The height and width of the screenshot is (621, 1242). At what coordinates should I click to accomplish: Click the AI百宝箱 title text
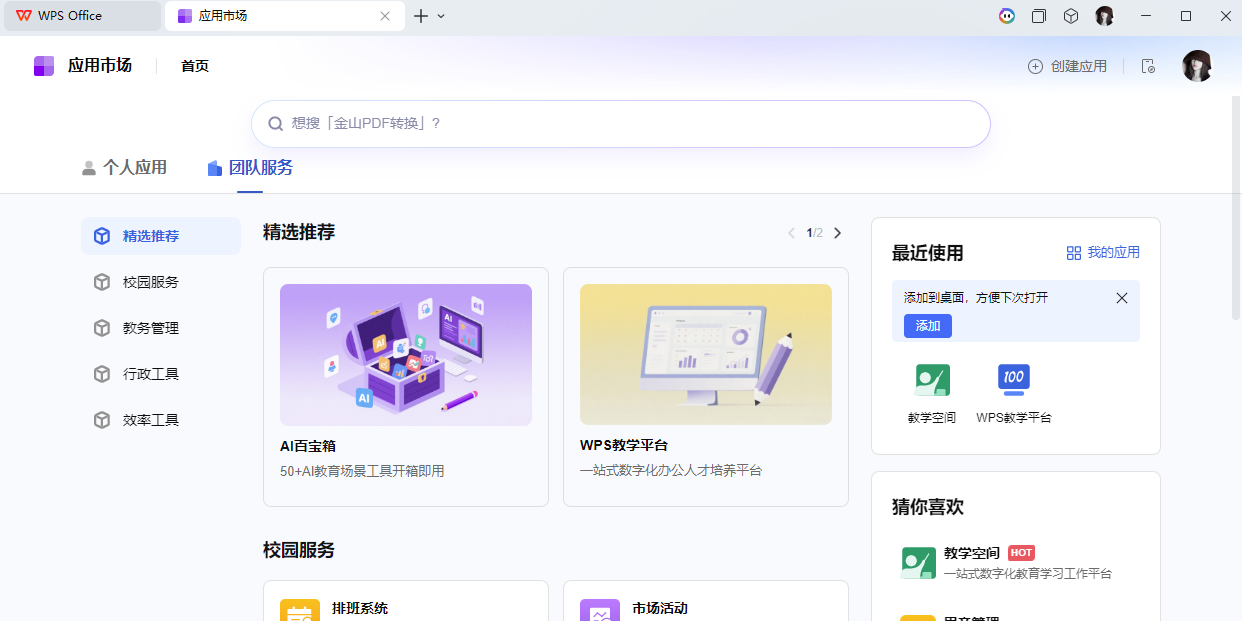(x=308, y=446)
